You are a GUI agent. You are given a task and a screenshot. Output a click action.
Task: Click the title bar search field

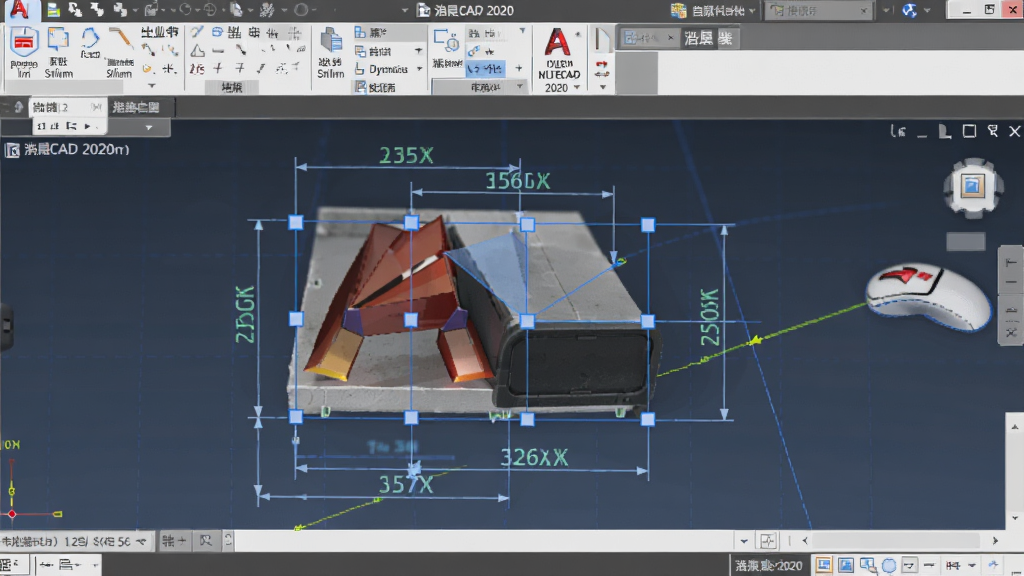[818, 10]
